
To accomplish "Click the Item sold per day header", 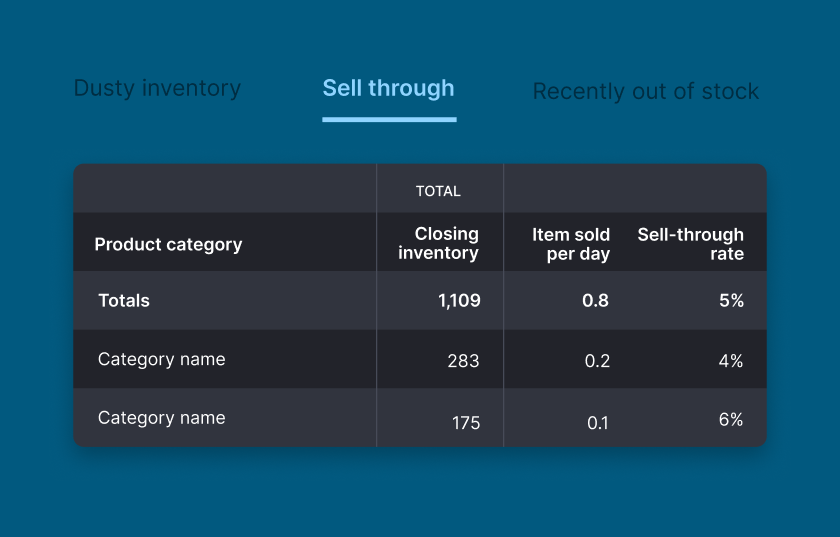I will point(570,244).
